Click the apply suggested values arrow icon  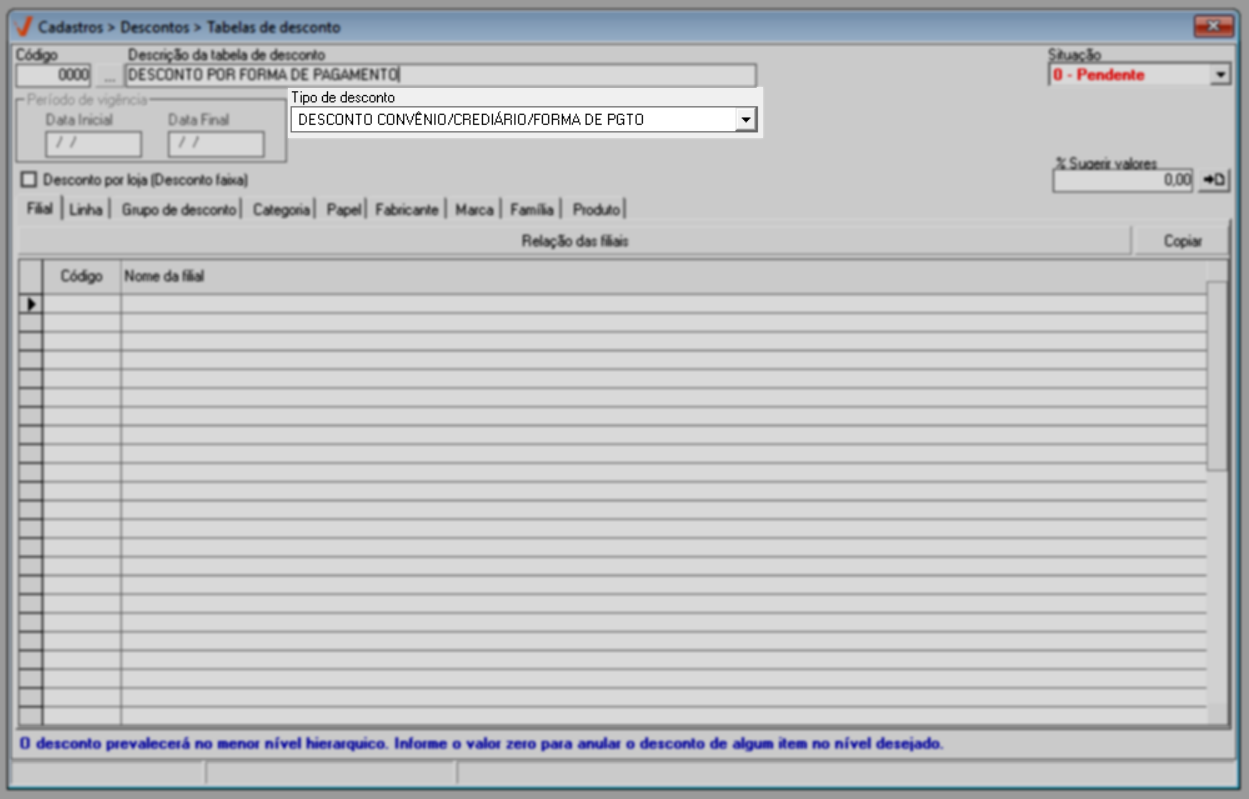coord(1214,180)
